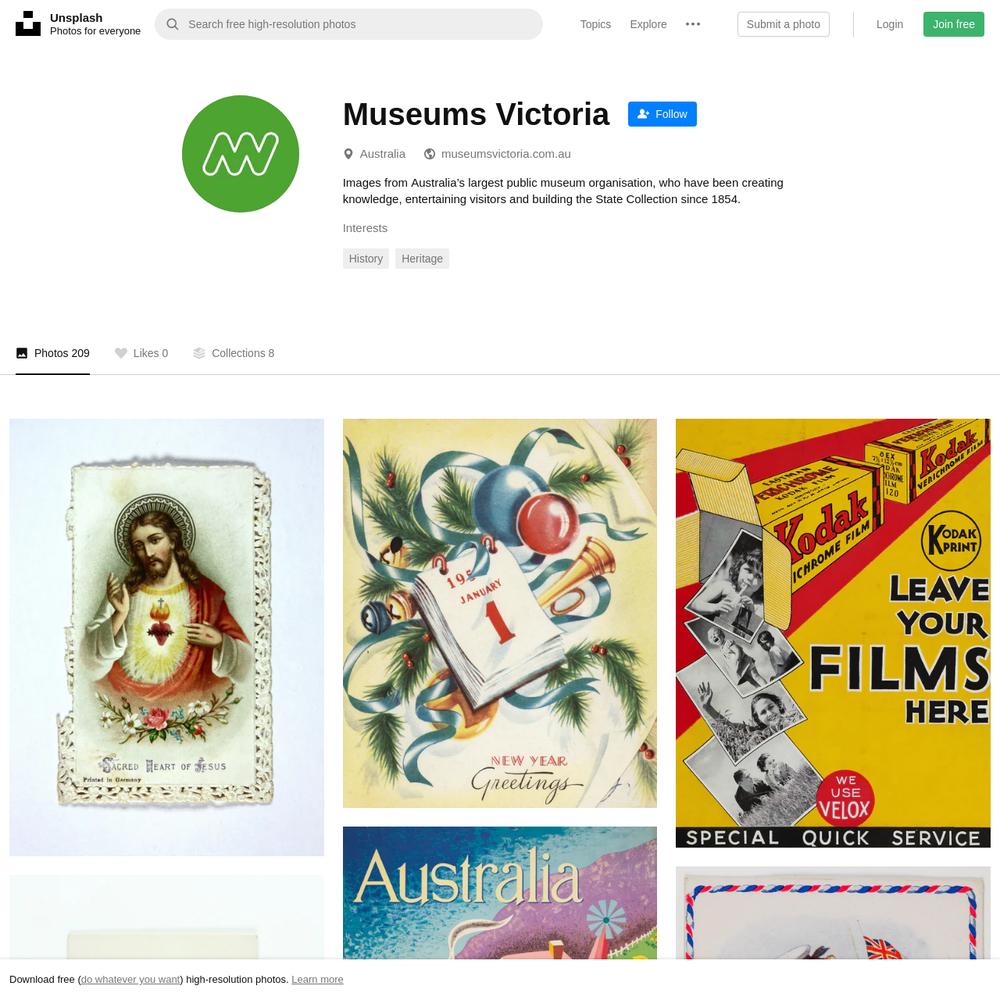
Task: Click the magnifier search icon
Action: 172,24
